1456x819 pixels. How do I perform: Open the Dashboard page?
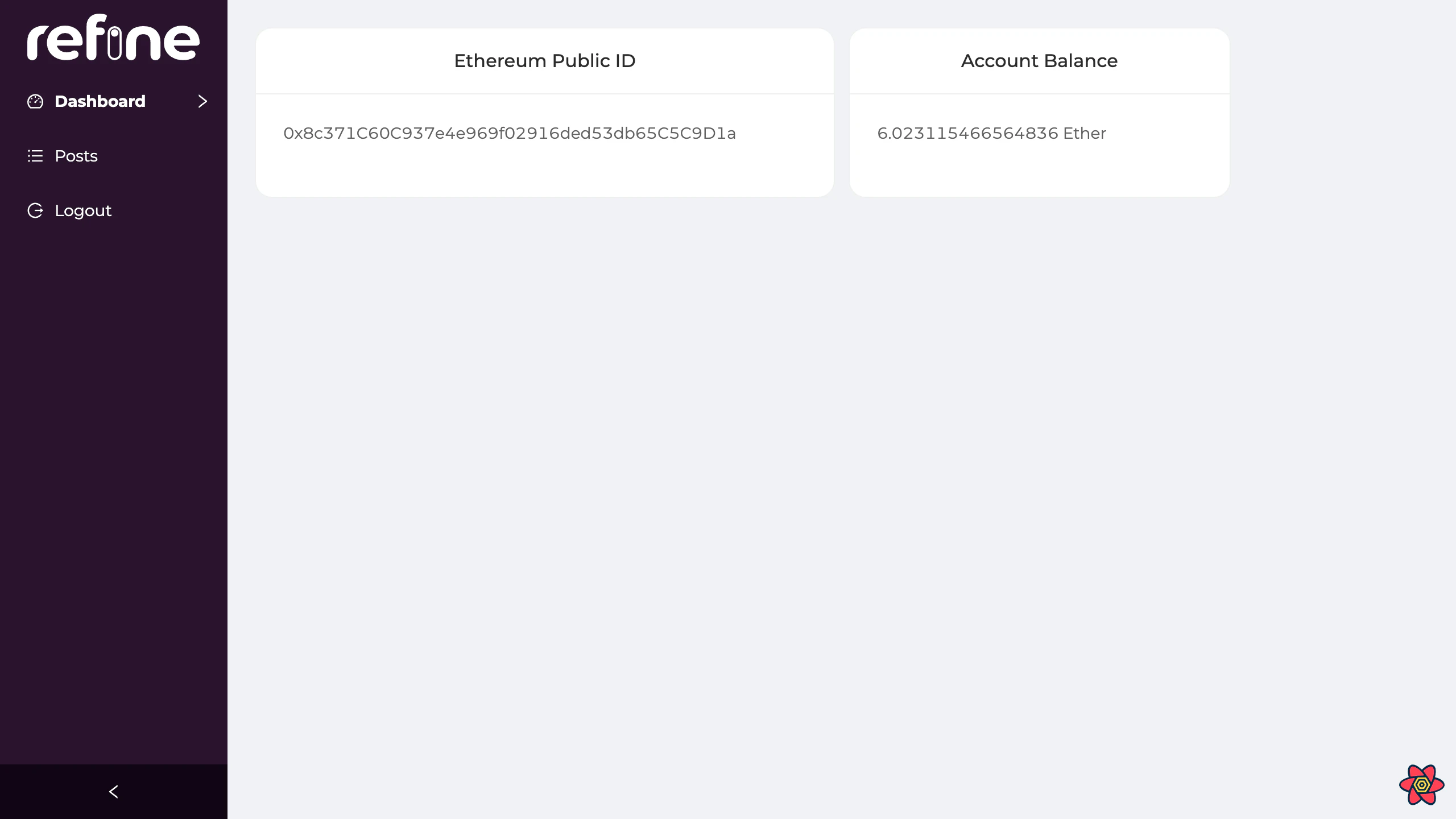[100, 101]
